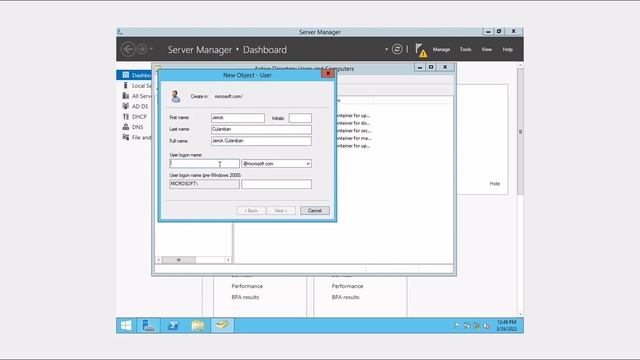Open DNS in the sidebar
Image resolution: width=640 pixels, height=360 pixels.
[x=133, y=127]
